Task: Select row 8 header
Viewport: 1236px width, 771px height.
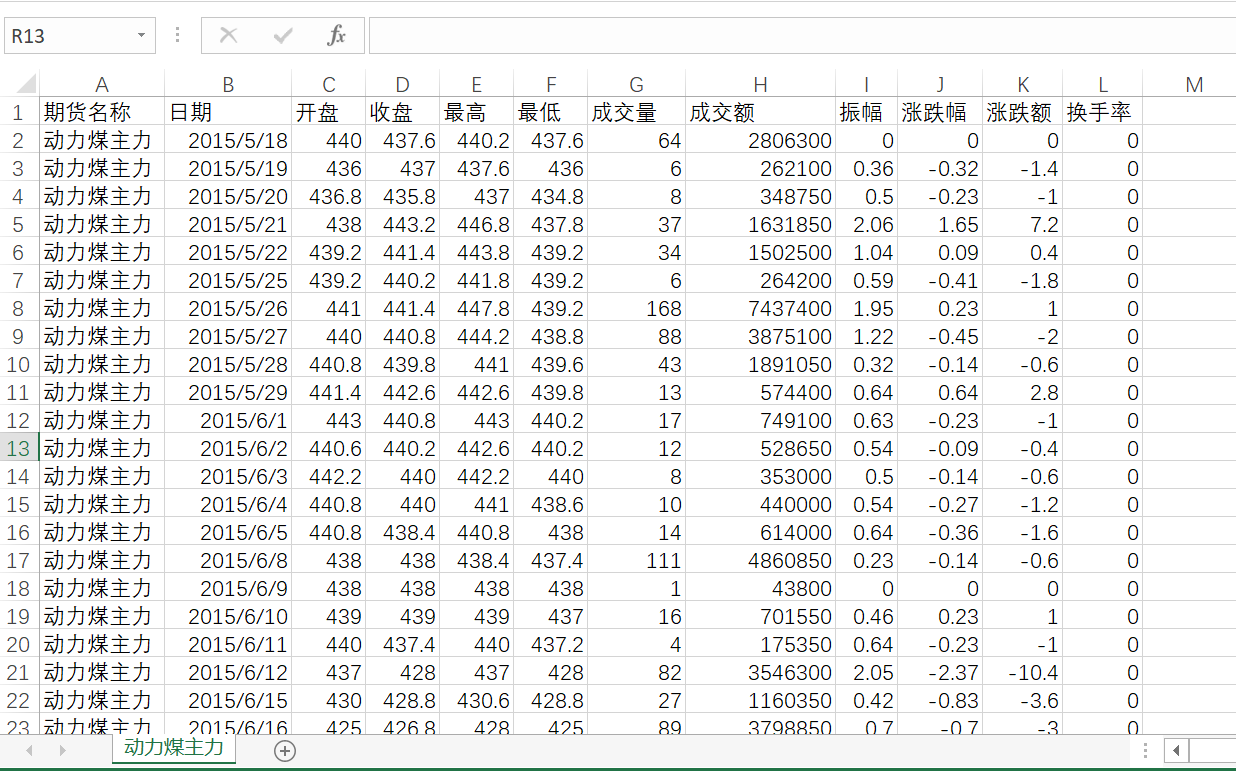Action: [19, 308]
